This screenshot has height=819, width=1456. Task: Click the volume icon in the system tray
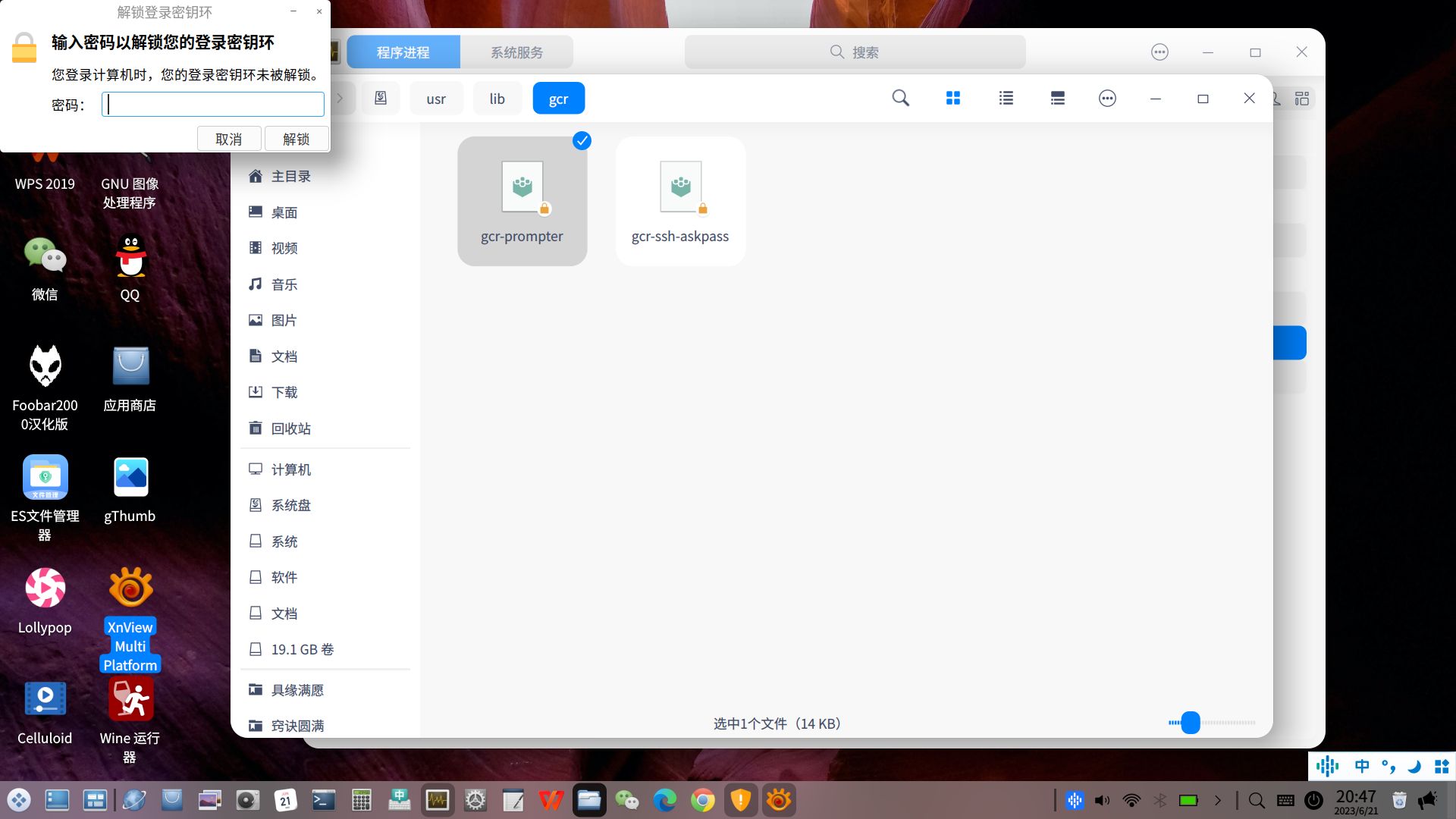click(1101, 800)
